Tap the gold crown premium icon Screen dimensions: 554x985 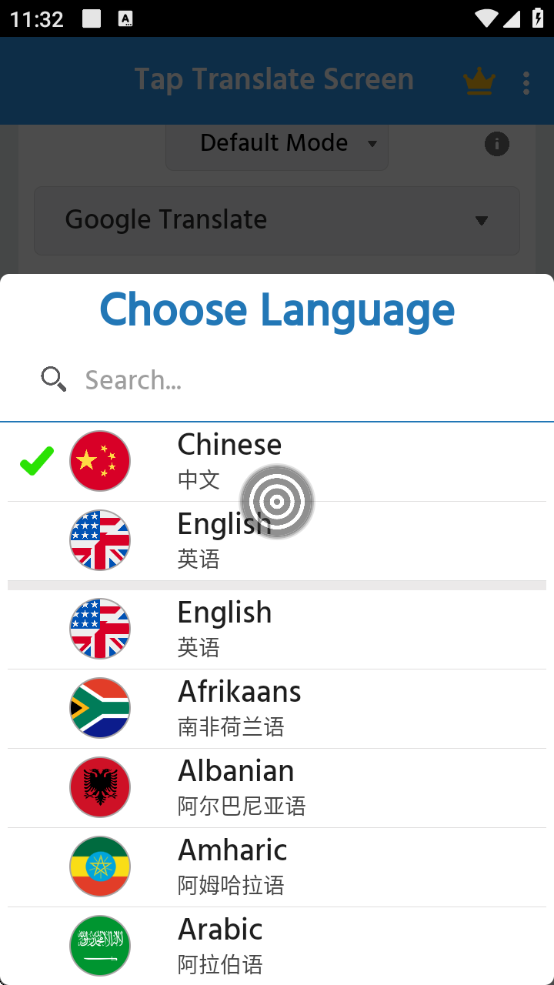pos(479,82)
